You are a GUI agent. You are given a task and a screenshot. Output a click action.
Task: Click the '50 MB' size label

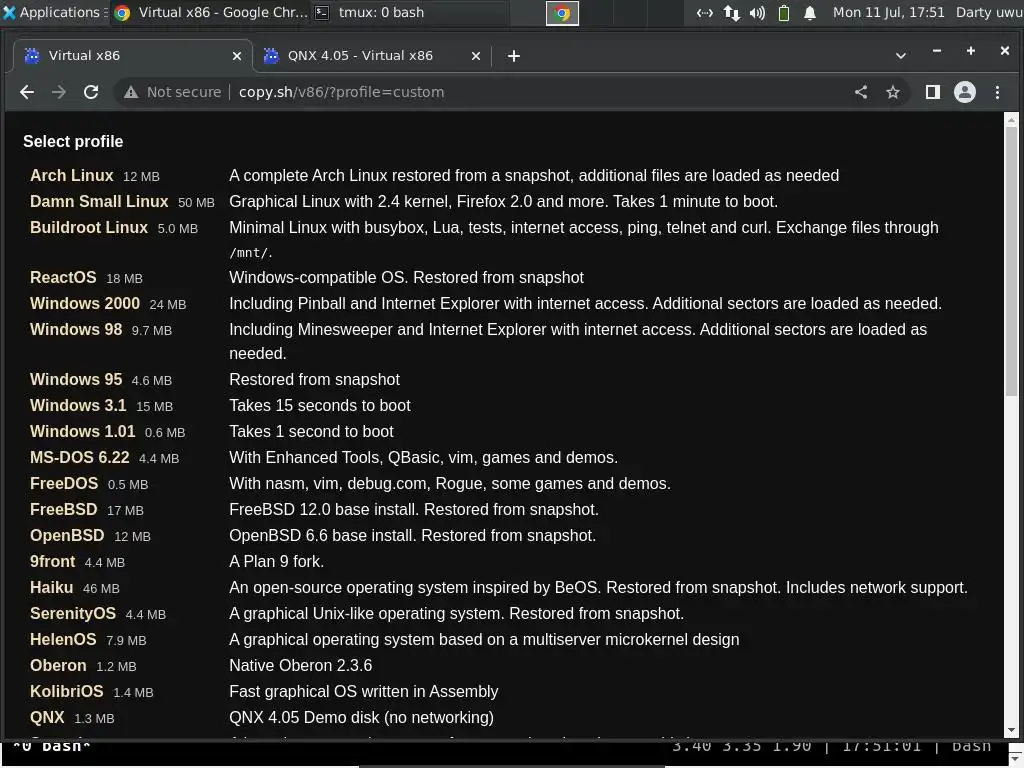196,203
